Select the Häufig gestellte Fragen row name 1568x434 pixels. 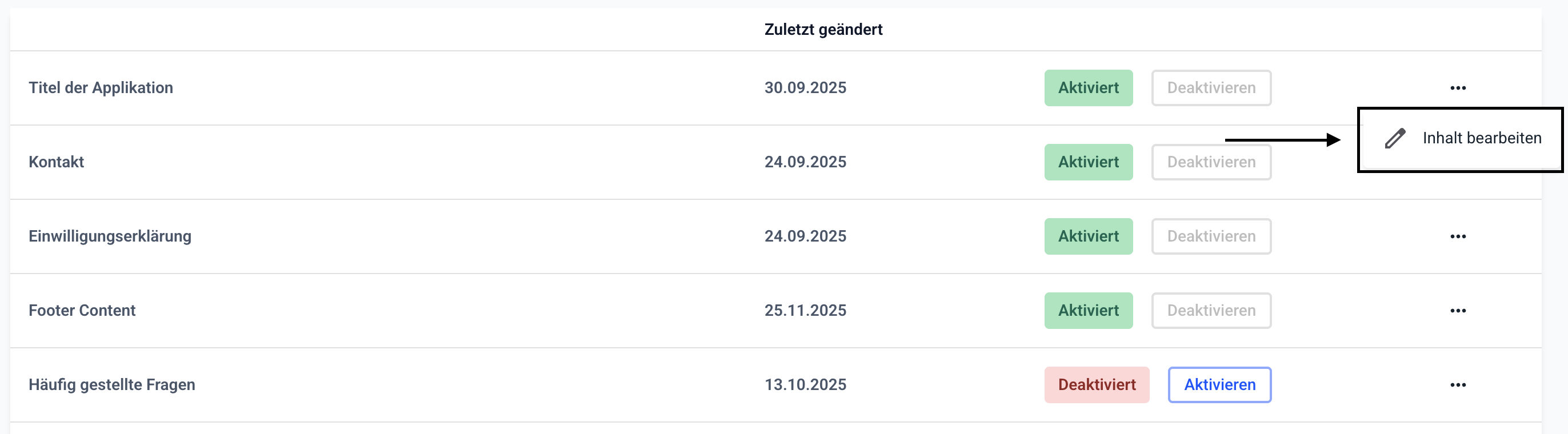click(112, 385)
